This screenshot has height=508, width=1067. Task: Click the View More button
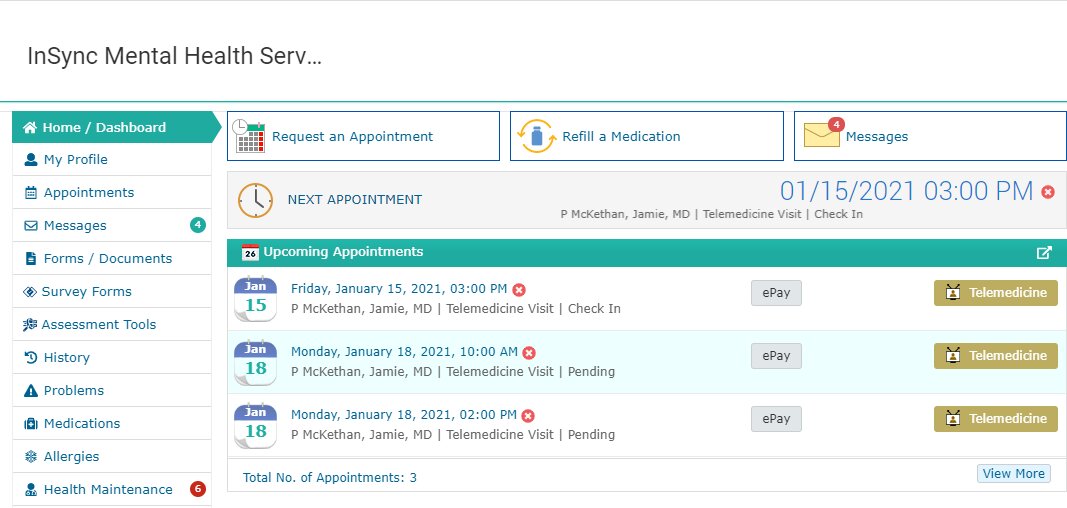point(1013,474)
